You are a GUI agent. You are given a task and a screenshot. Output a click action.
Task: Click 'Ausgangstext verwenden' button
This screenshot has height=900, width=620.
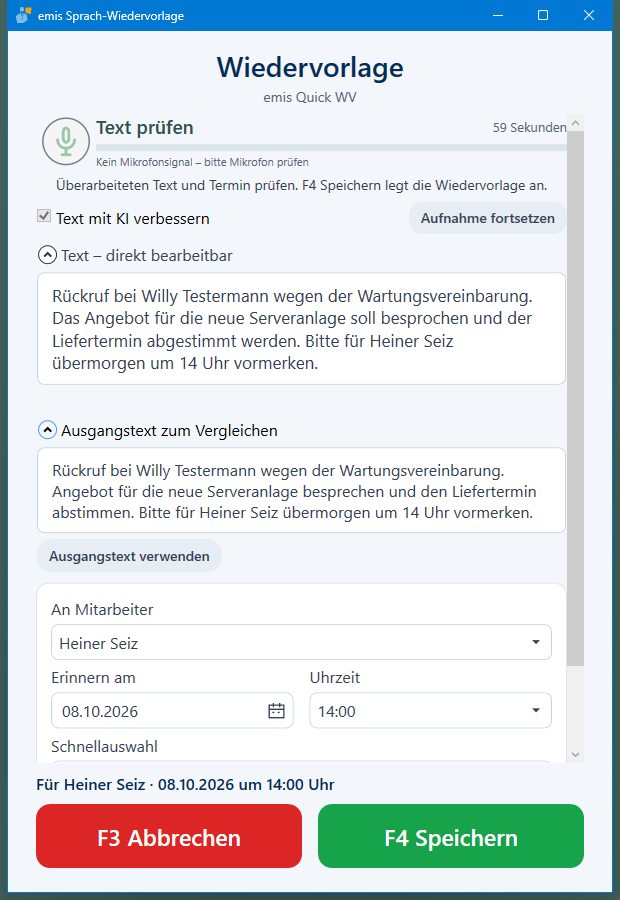pyautogui.click(x=129, y=556)
